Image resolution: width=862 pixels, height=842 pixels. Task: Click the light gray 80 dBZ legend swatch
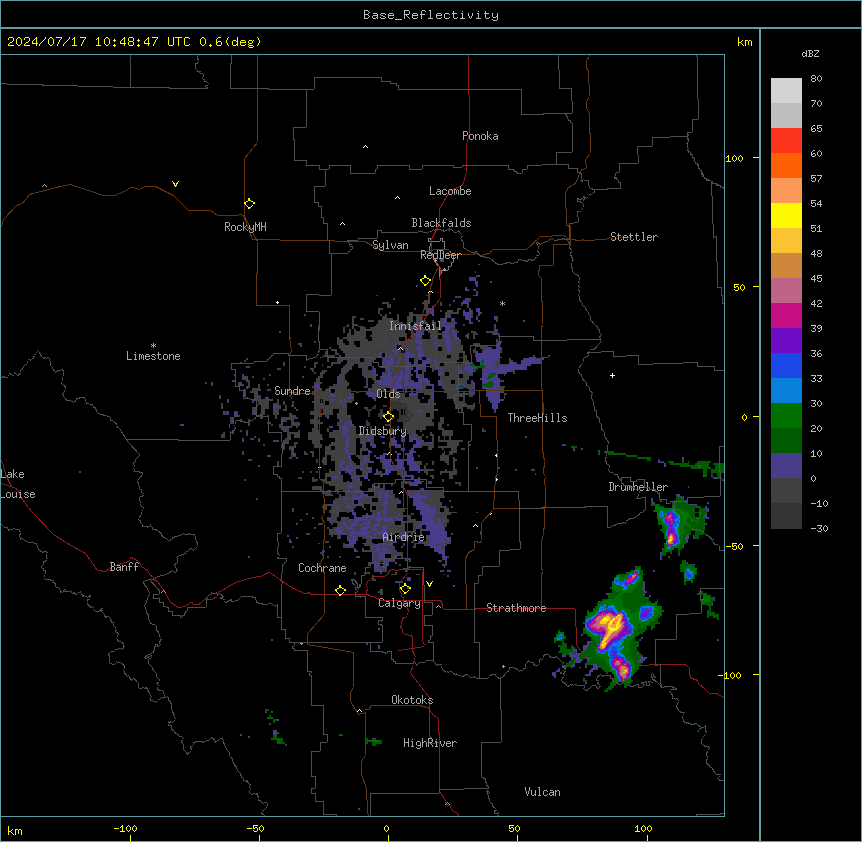tap(786, 91)
